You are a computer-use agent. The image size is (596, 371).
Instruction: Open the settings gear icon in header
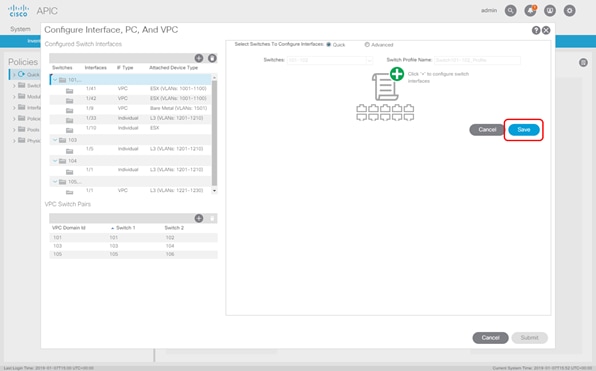569,11
